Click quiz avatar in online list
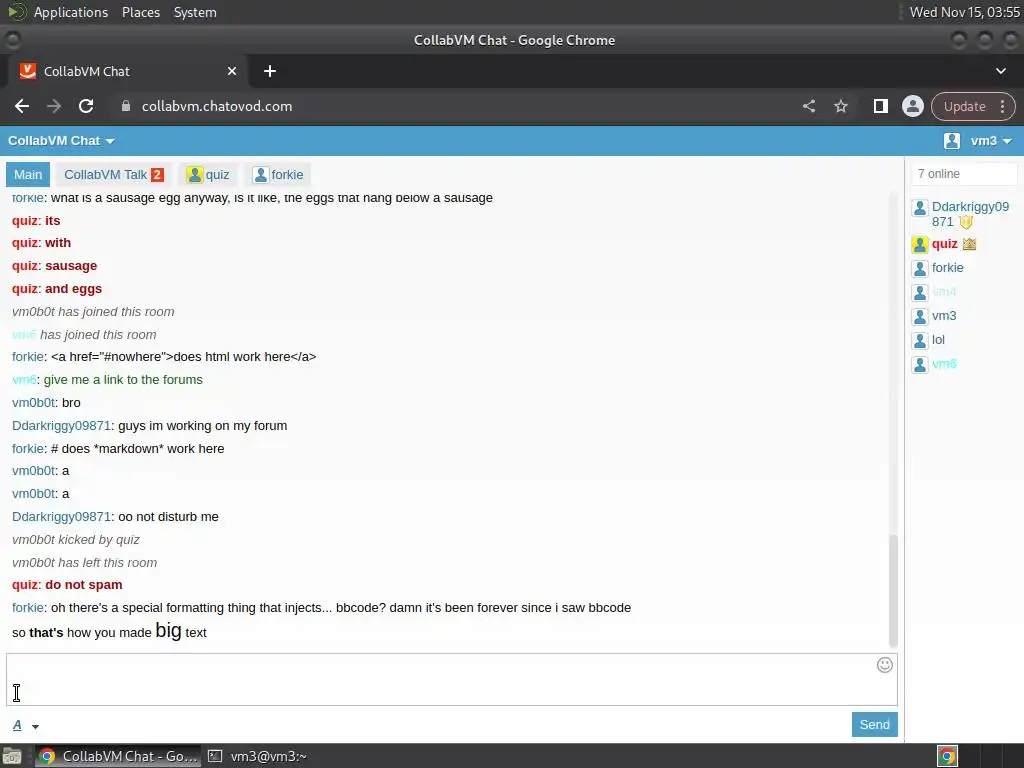 (920, 245)
